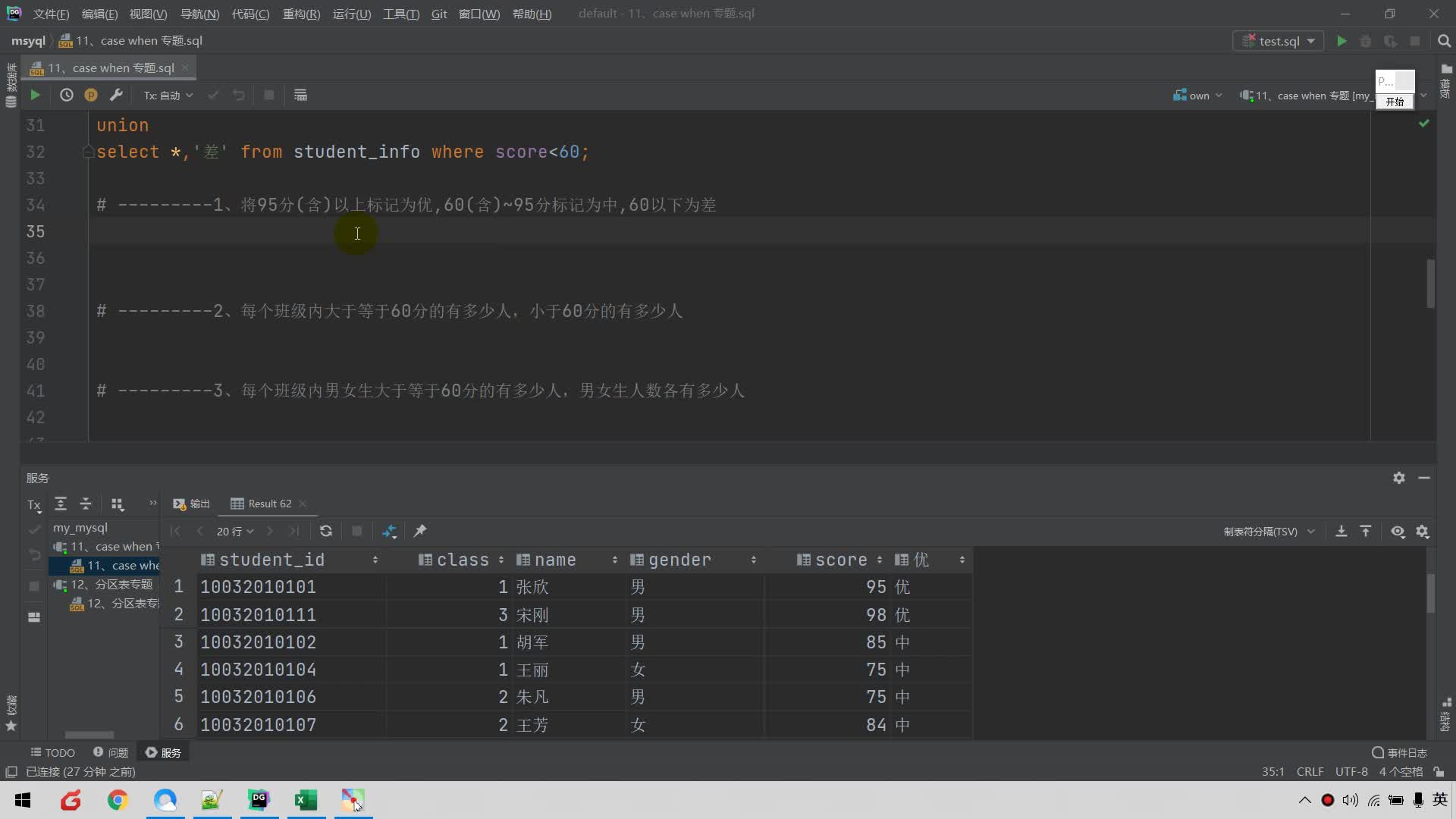Open the wrench settings icon in editor toolbar
Screen dimensions: 1456x819
116,95
